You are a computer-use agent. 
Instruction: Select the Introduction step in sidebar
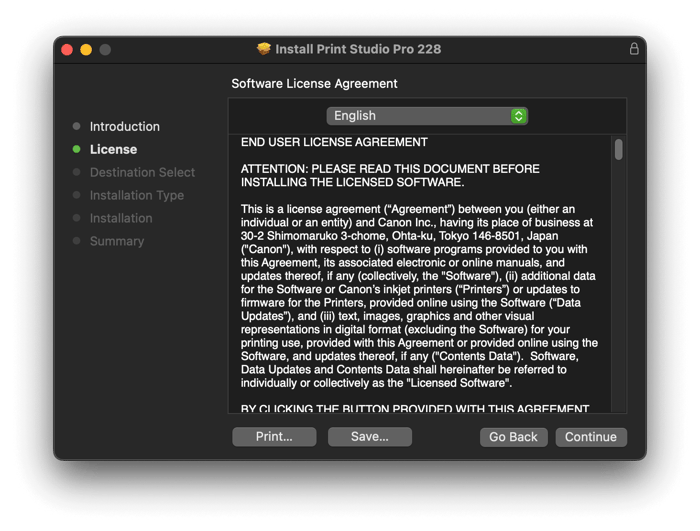[x=125, y=126]
